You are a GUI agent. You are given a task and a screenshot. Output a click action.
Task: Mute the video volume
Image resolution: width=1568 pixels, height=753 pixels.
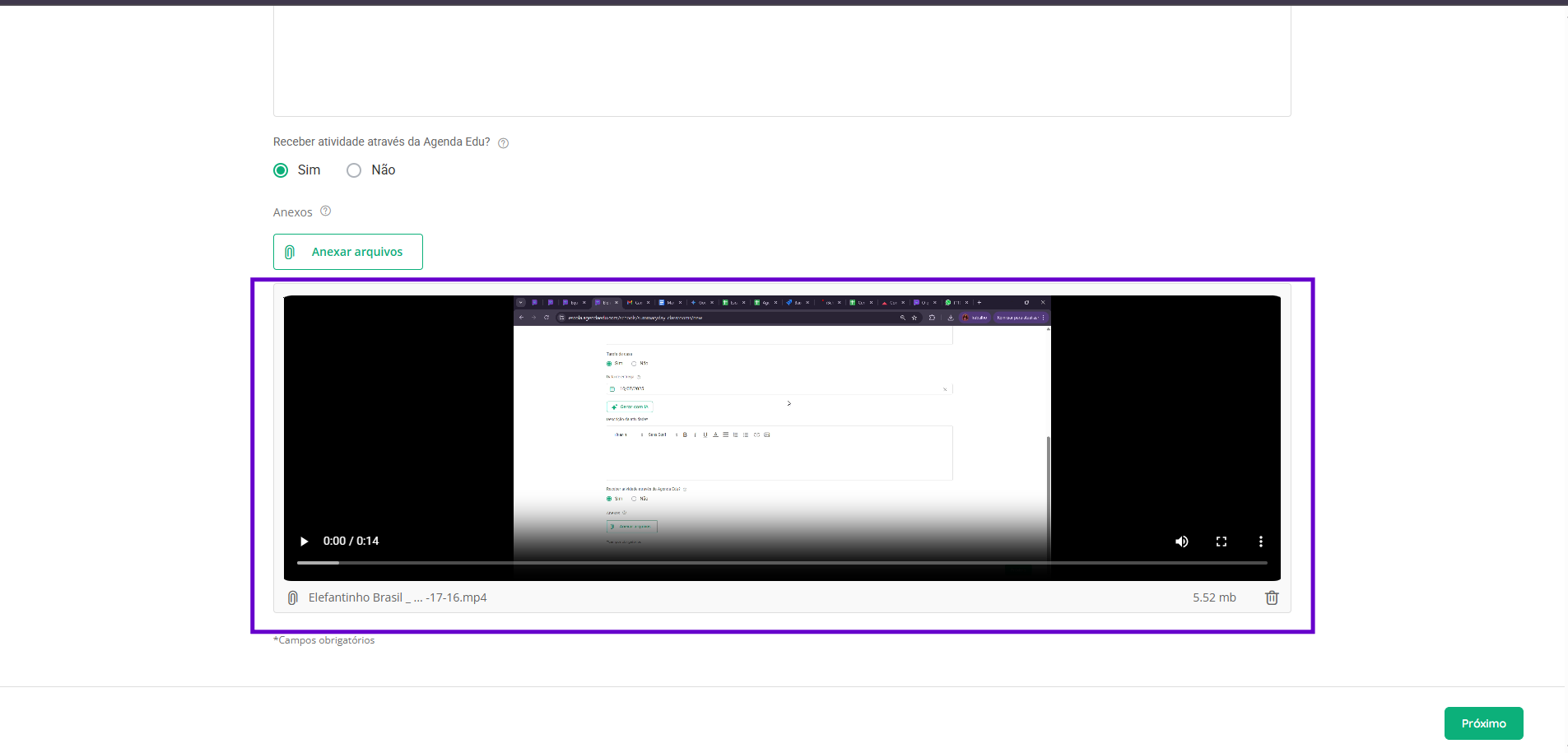point(1182,542)
